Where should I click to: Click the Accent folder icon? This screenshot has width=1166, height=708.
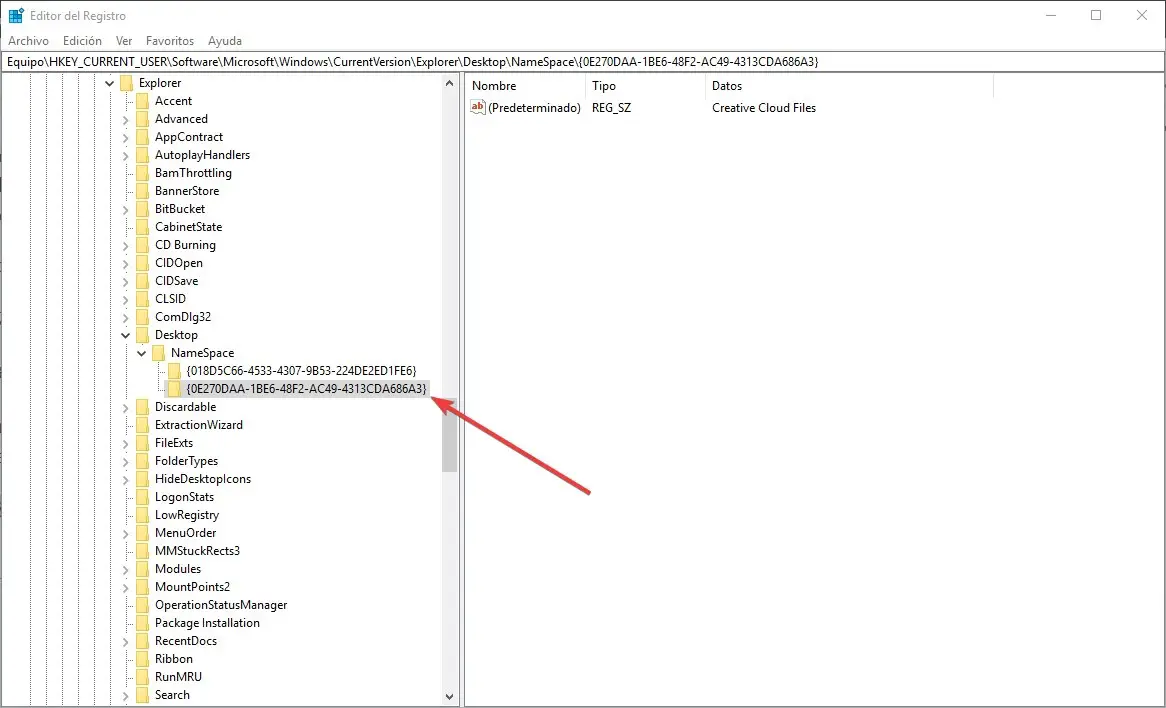tap(143, 101)
